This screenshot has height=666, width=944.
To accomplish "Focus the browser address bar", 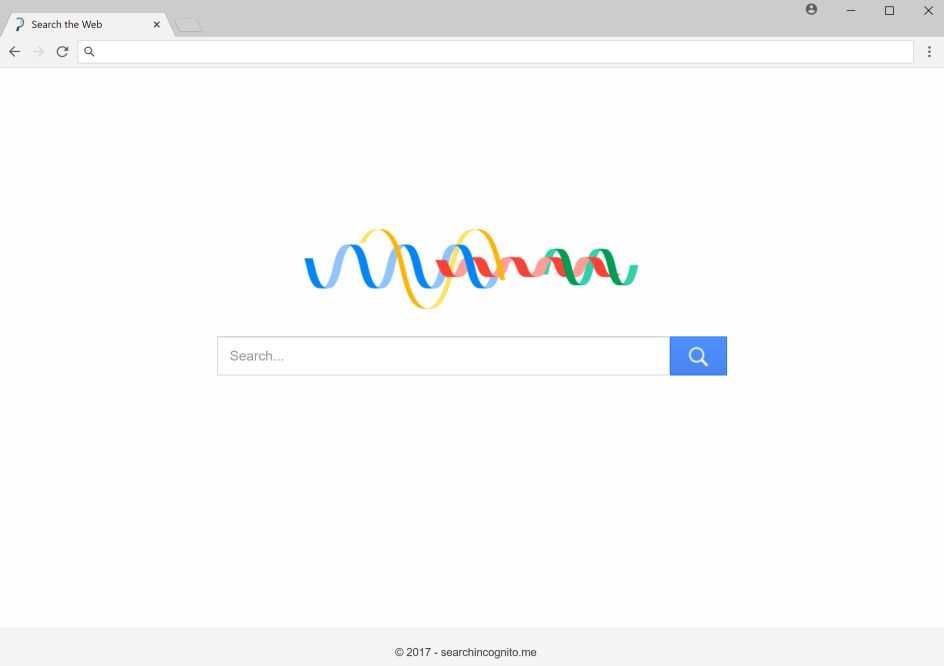I will point(500,51).
